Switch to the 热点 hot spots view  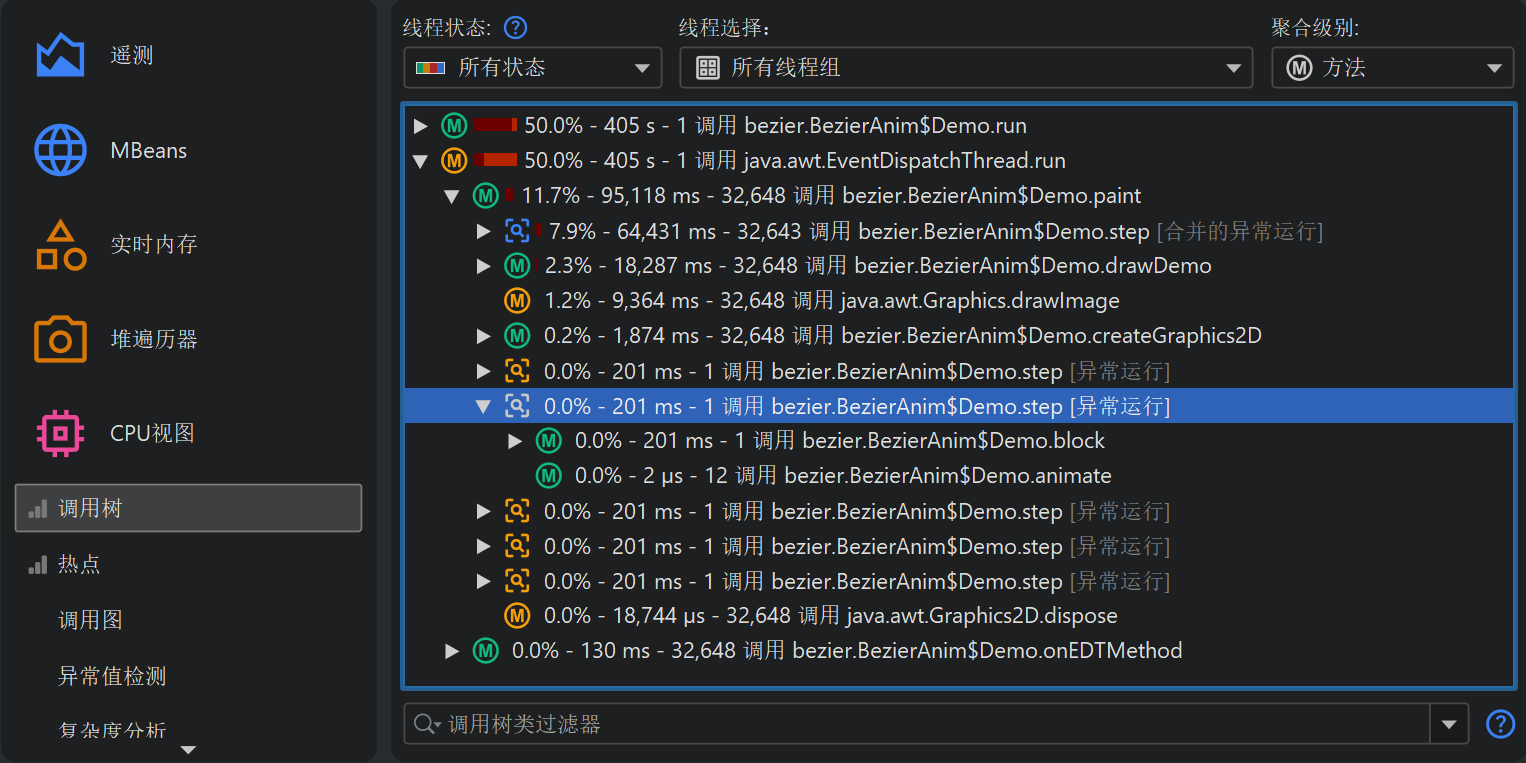pyautogui.click(x=80, y=565)
